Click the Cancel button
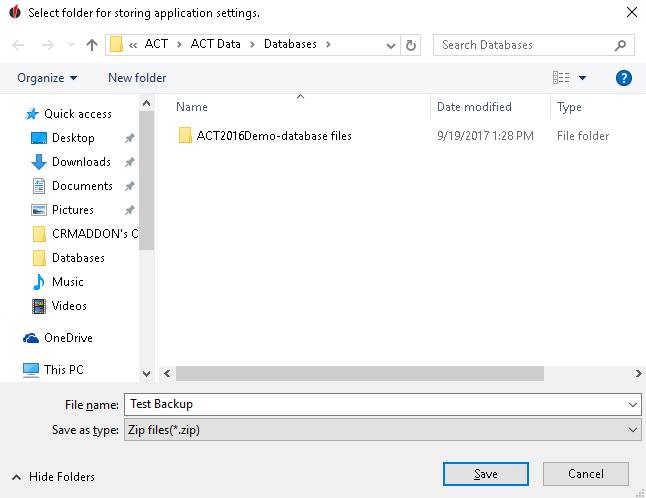This screenshot has height=498, width=646. 585,474
